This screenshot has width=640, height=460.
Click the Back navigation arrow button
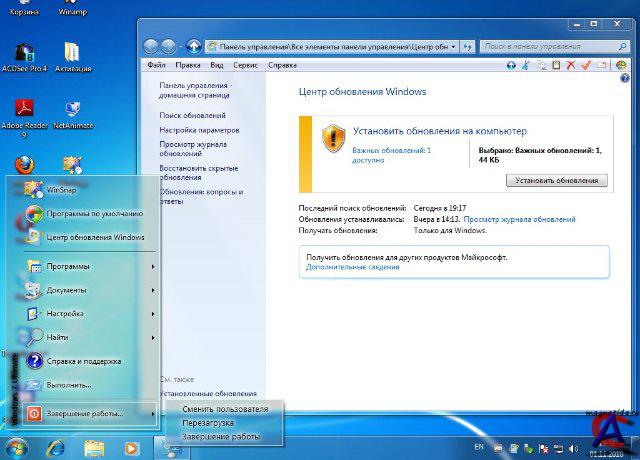point(151,46)
